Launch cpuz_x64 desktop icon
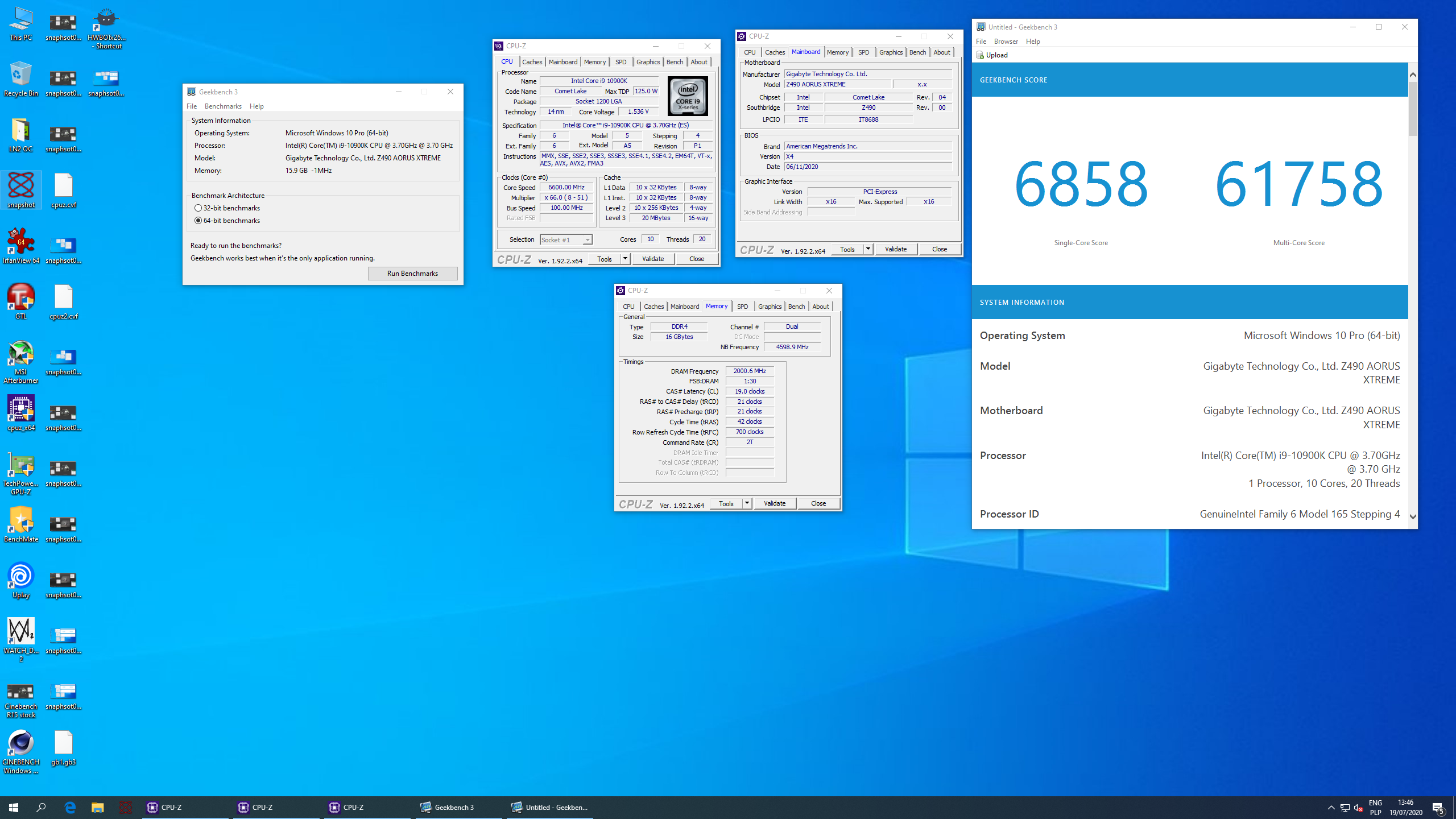 click(21, 413)
